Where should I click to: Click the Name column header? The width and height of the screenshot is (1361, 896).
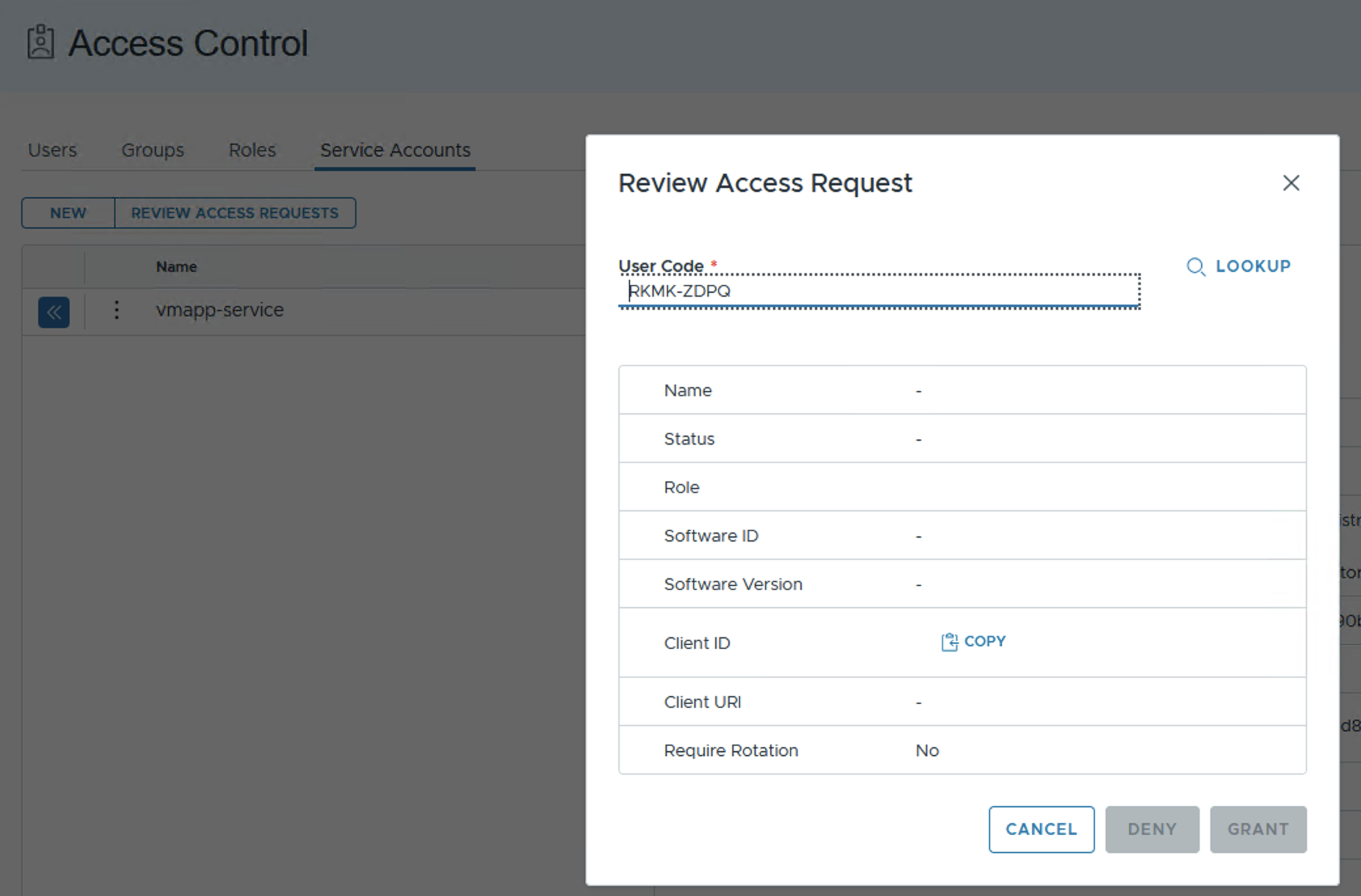pos(176,267)
